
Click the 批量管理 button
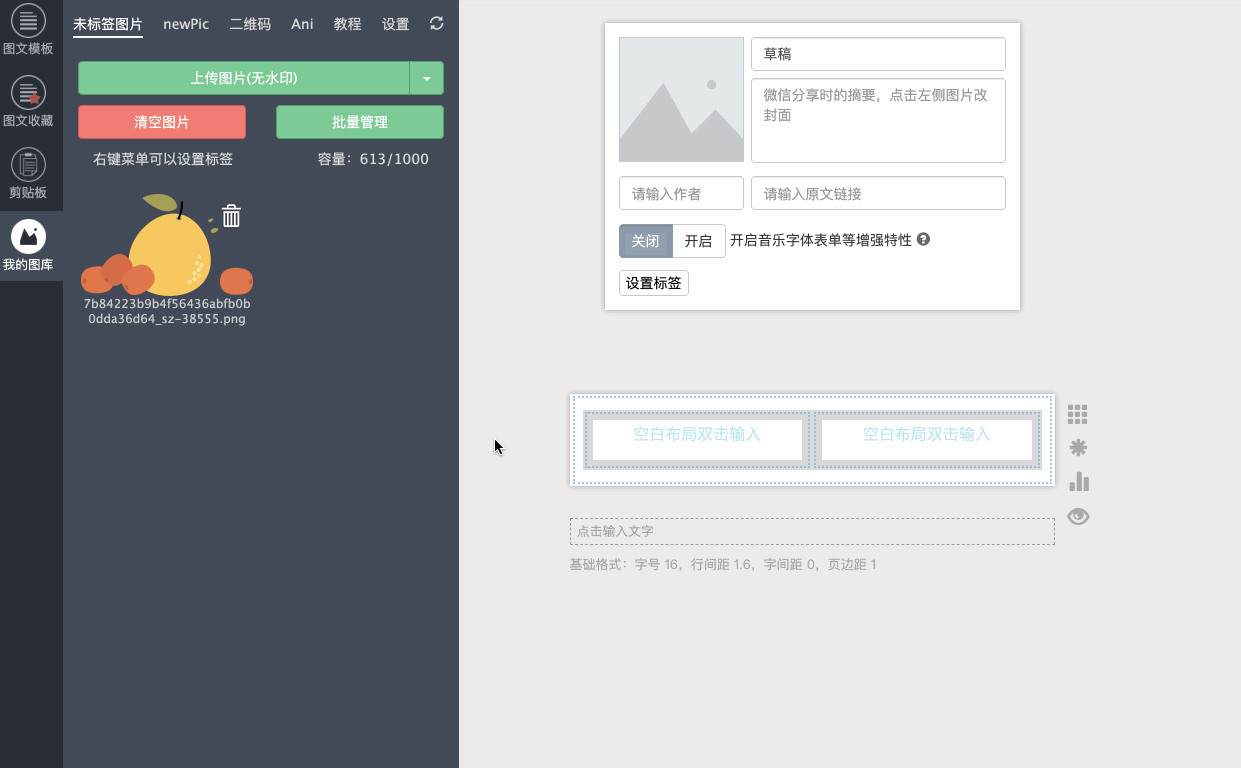click(x=360, y=122)
